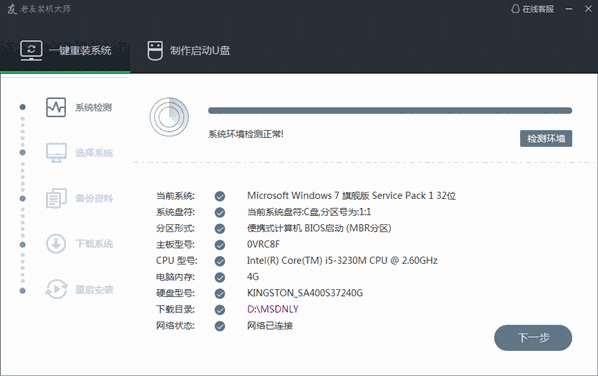Click the 硬盘型号: label
598x376 pixels.
pos(175,293)
